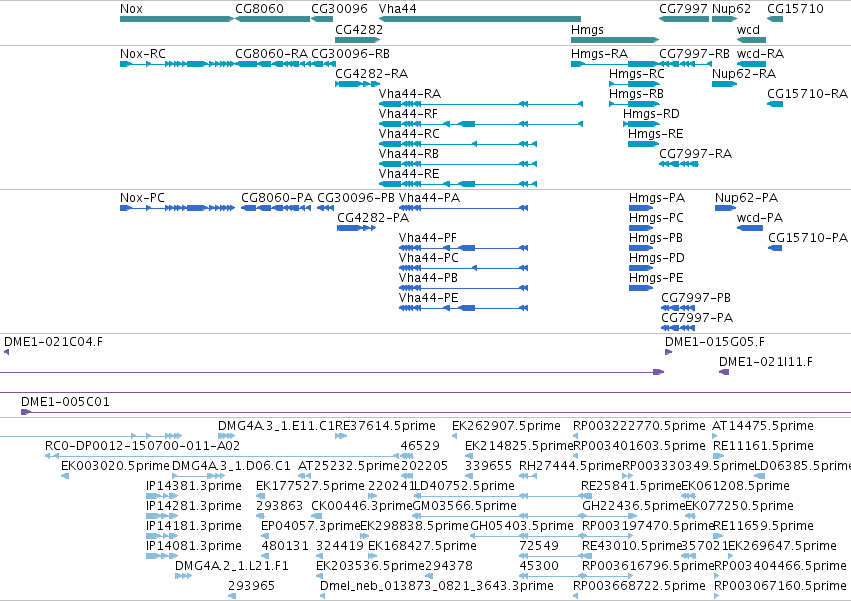Screen dimensions: 851x601
Task: Click the RE37614.5prime EST marker
Action: (x=341, y=436)
